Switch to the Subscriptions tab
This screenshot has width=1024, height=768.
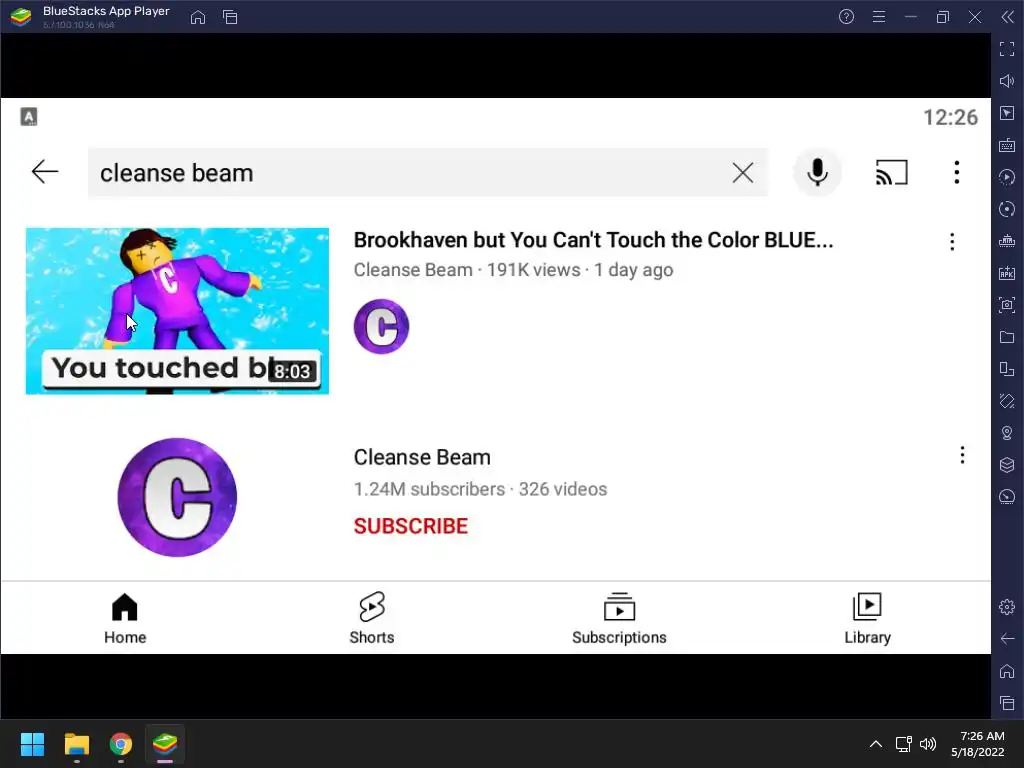click(619, 618)
